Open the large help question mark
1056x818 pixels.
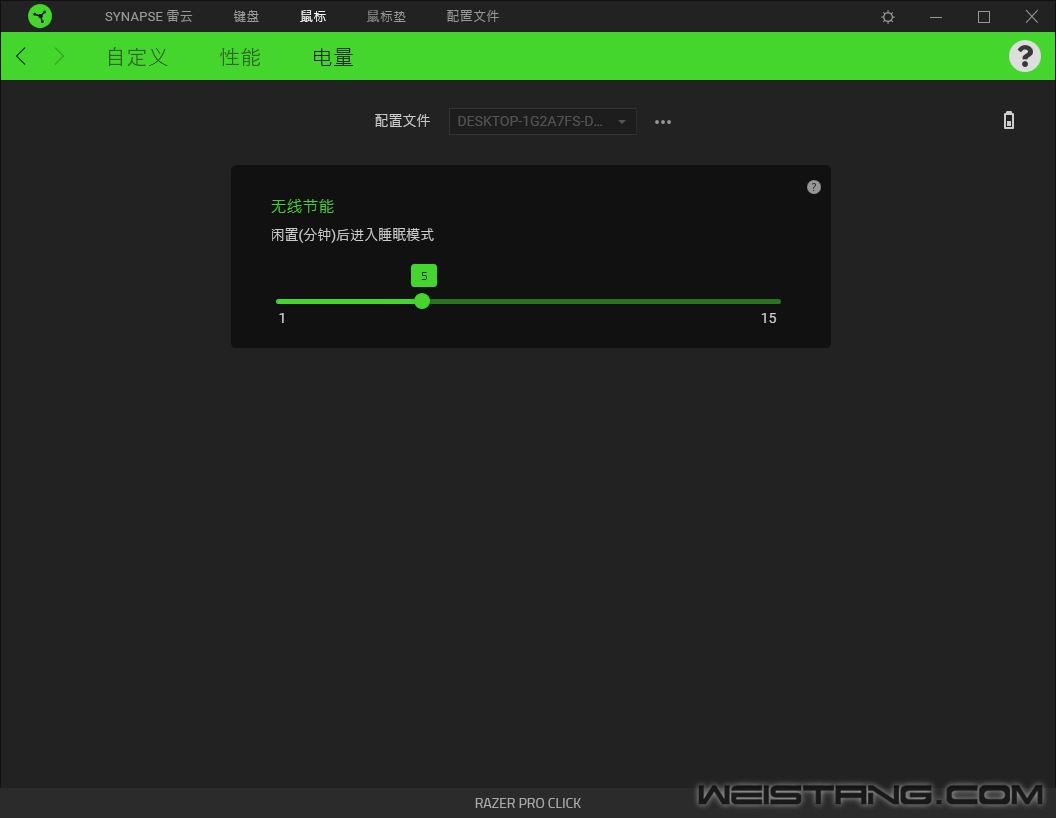[x=1024, y=56]
